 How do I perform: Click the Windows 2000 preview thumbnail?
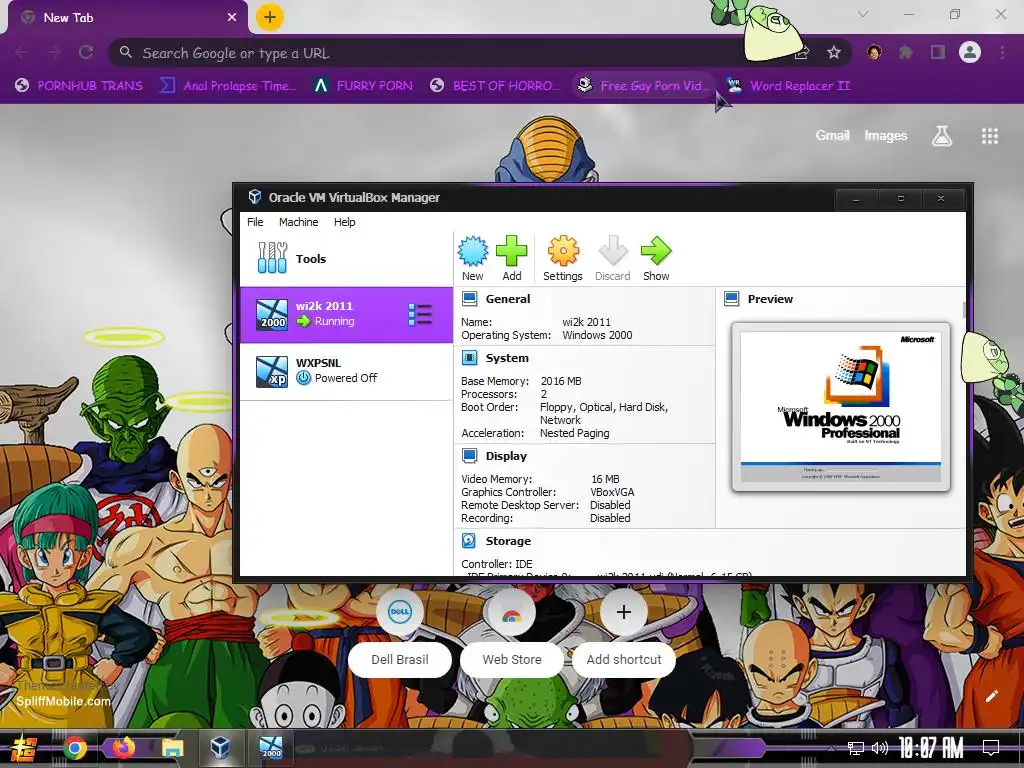[x=840, y=406]
